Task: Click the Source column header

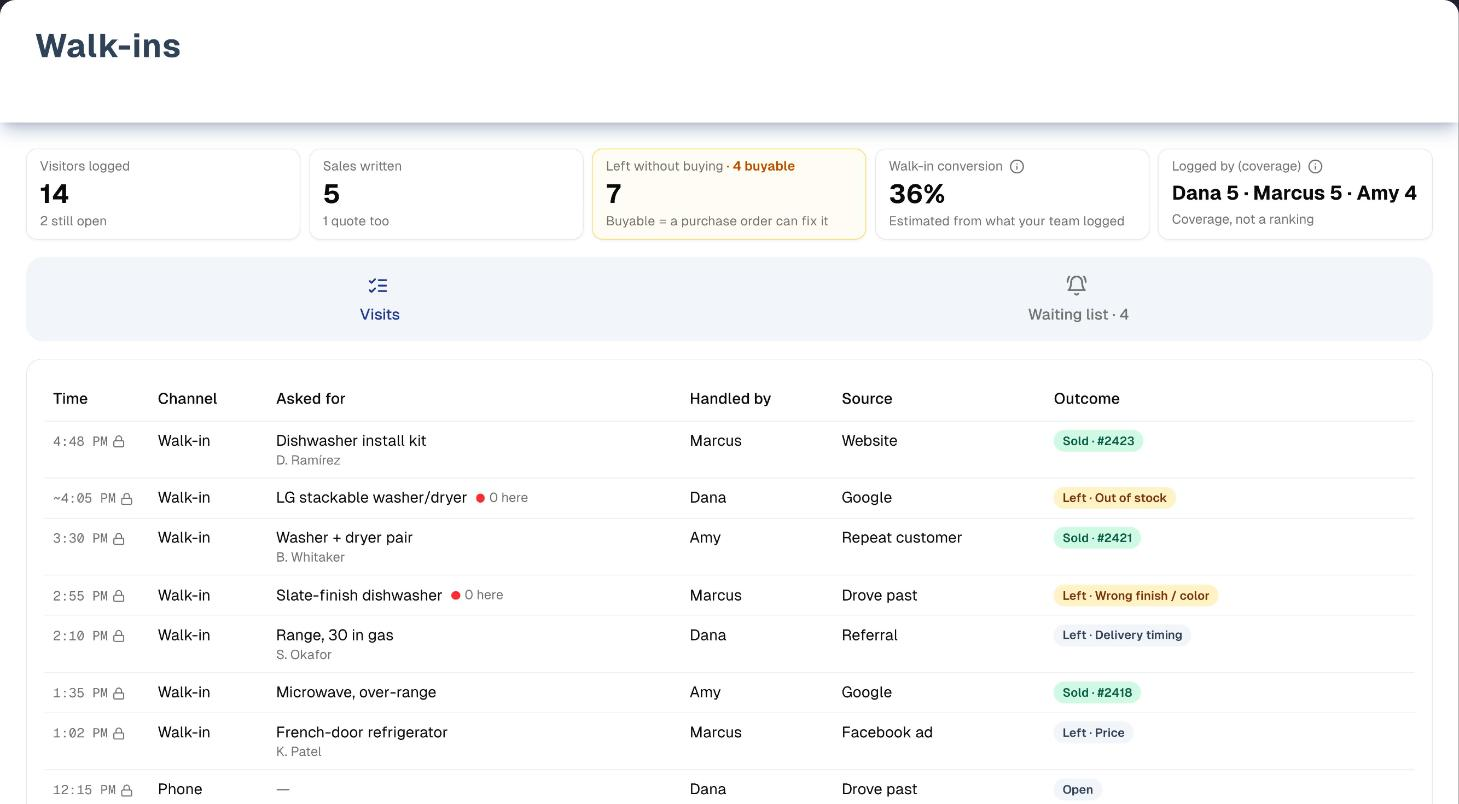Action: pos(867,399)
